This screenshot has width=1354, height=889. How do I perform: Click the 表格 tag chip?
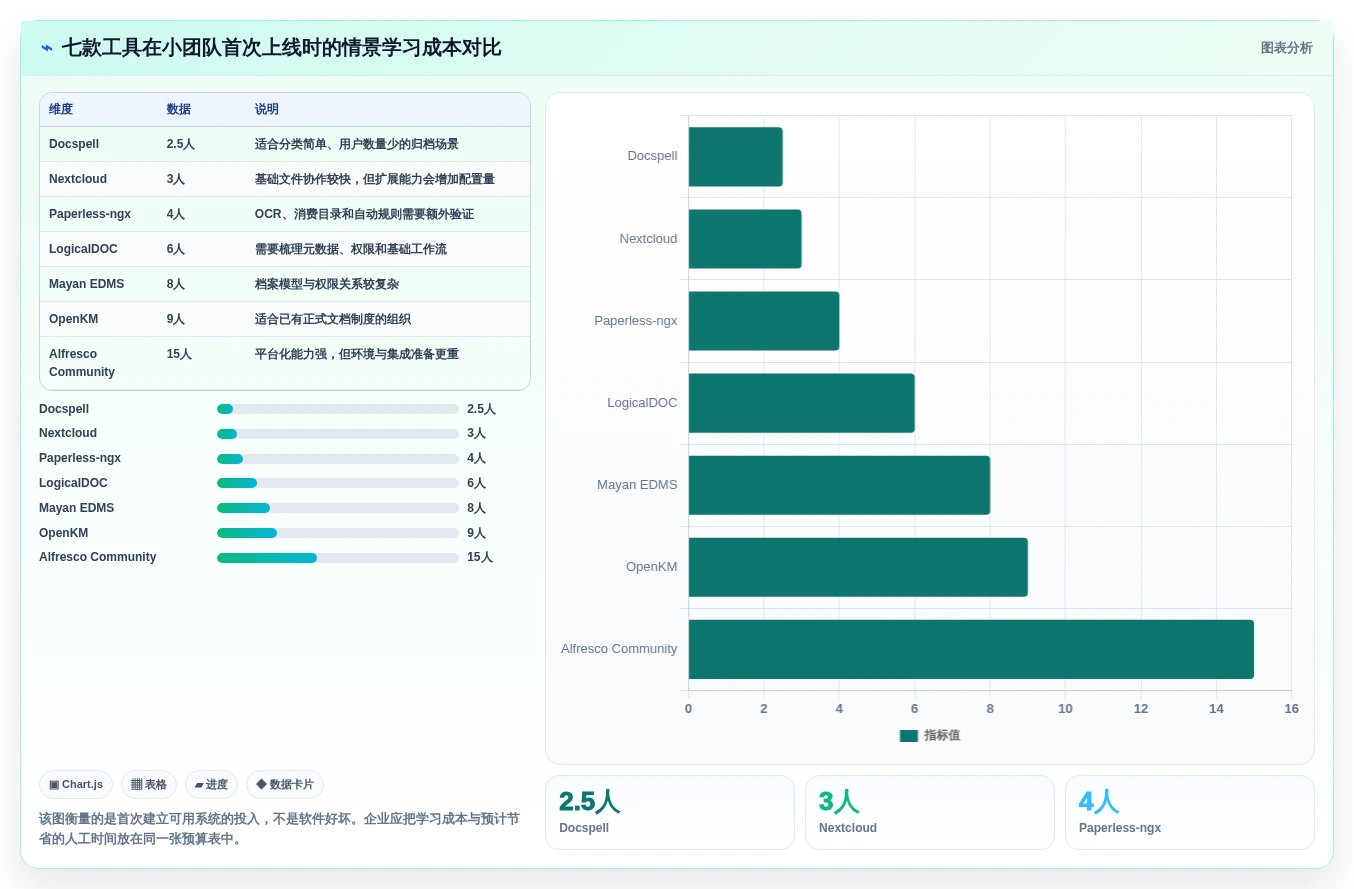click(x=149, y=784)
